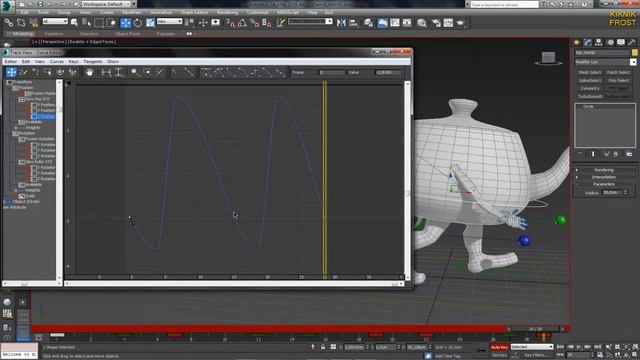Viewport: 640px width, 360px height.
Task: Open the Keys menu in Track View
Action: [x=73, y=62]
